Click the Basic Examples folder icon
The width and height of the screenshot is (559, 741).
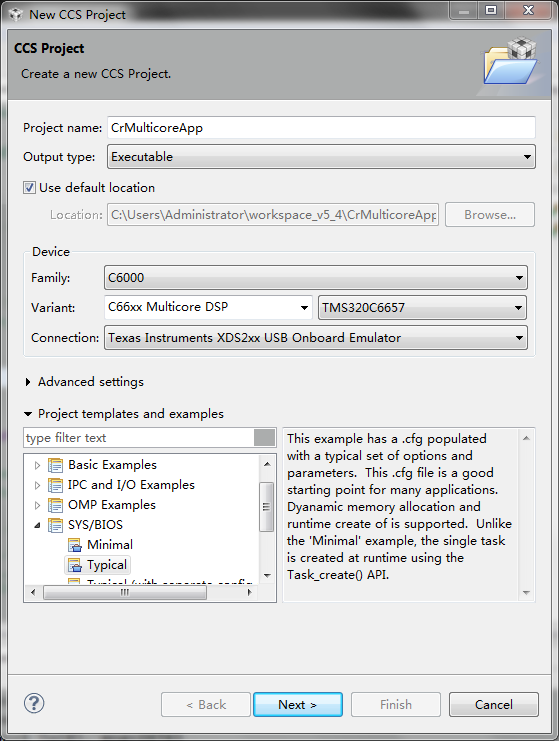pyautogui.click(x=55, y=465)
